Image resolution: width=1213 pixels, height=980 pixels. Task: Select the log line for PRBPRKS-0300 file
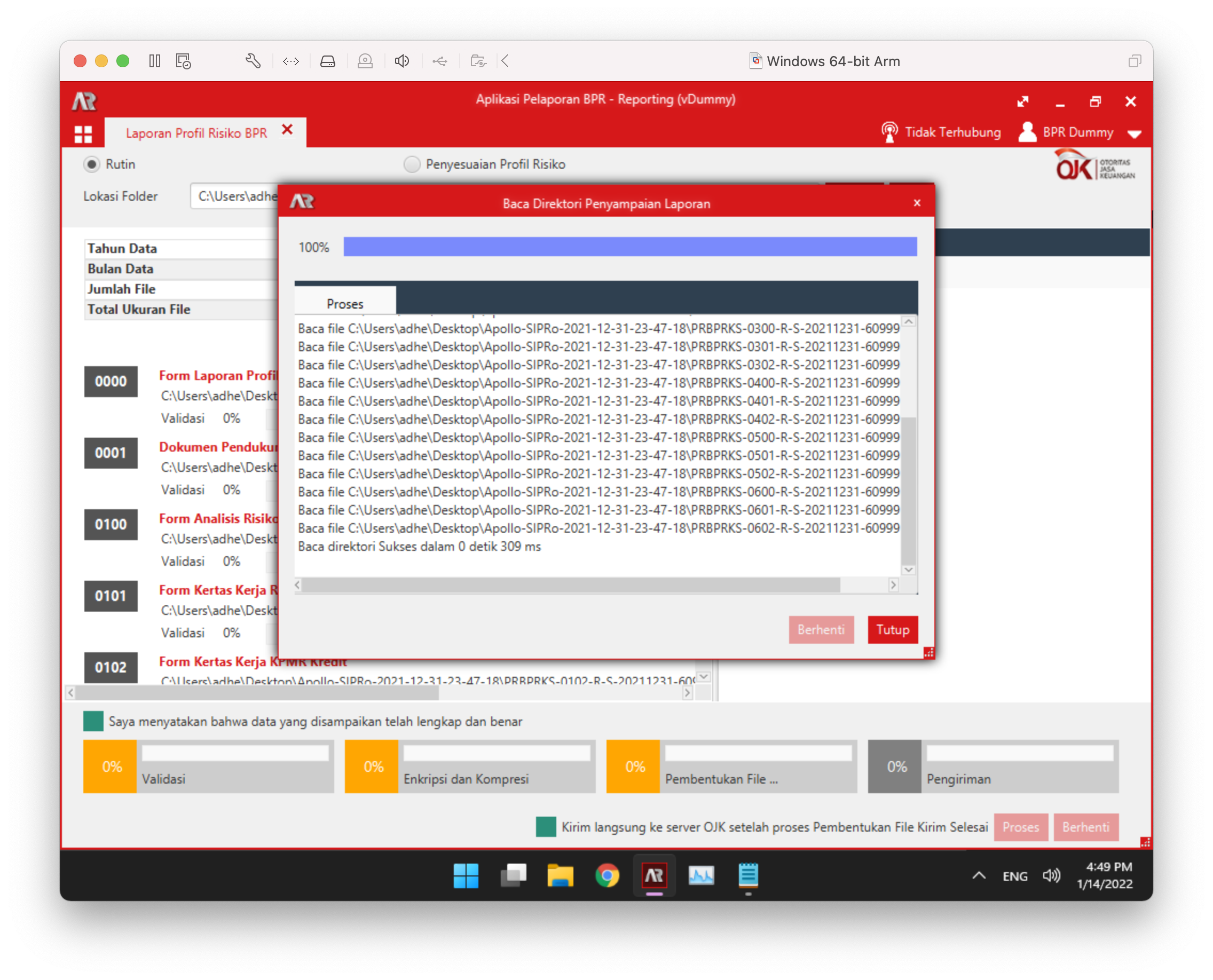click(x=598, y=328)
